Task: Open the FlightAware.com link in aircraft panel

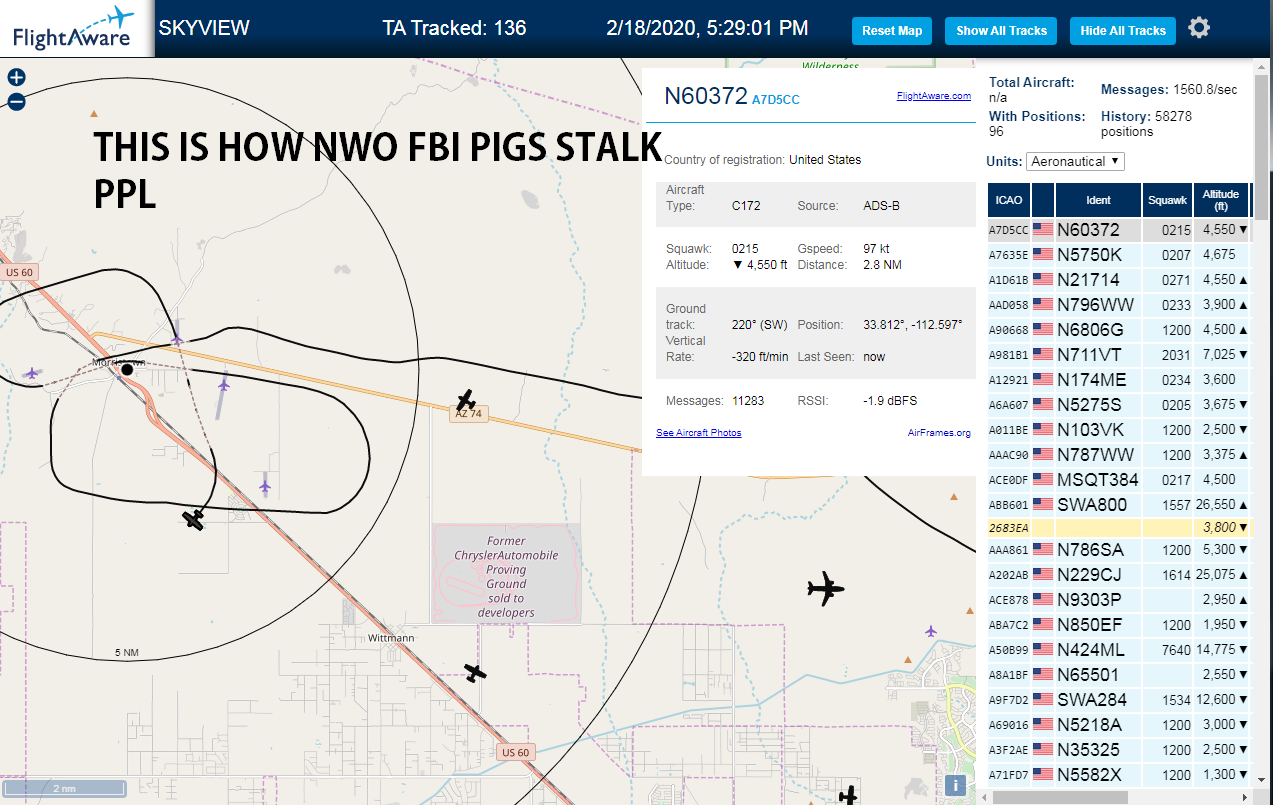Action: pos(934,96)
